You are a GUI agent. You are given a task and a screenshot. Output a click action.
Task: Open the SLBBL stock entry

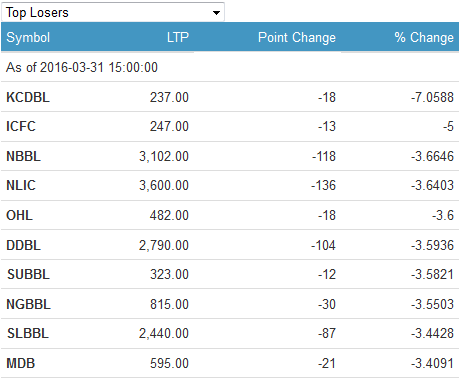[28, 333]
